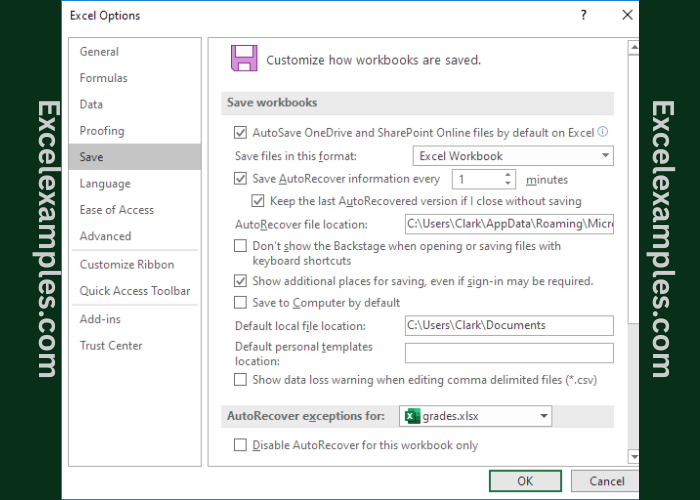This screenshot has height=500, width=700.
Task: Decrease AutoRecover minutes with down arrow
Action: 508,184
